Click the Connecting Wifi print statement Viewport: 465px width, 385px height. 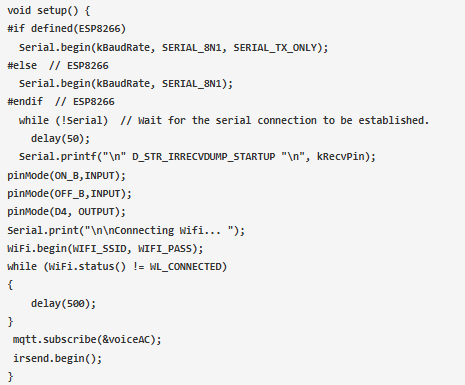126,231
